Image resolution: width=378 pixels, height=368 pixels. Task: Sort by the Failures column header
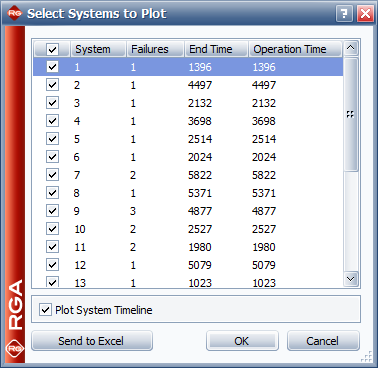coord(155,49)
